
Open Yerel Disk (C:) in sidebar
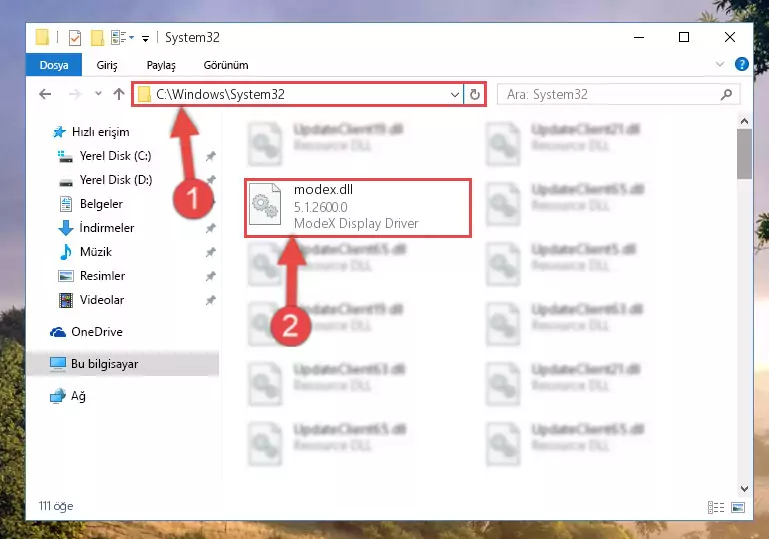[104, 156]
